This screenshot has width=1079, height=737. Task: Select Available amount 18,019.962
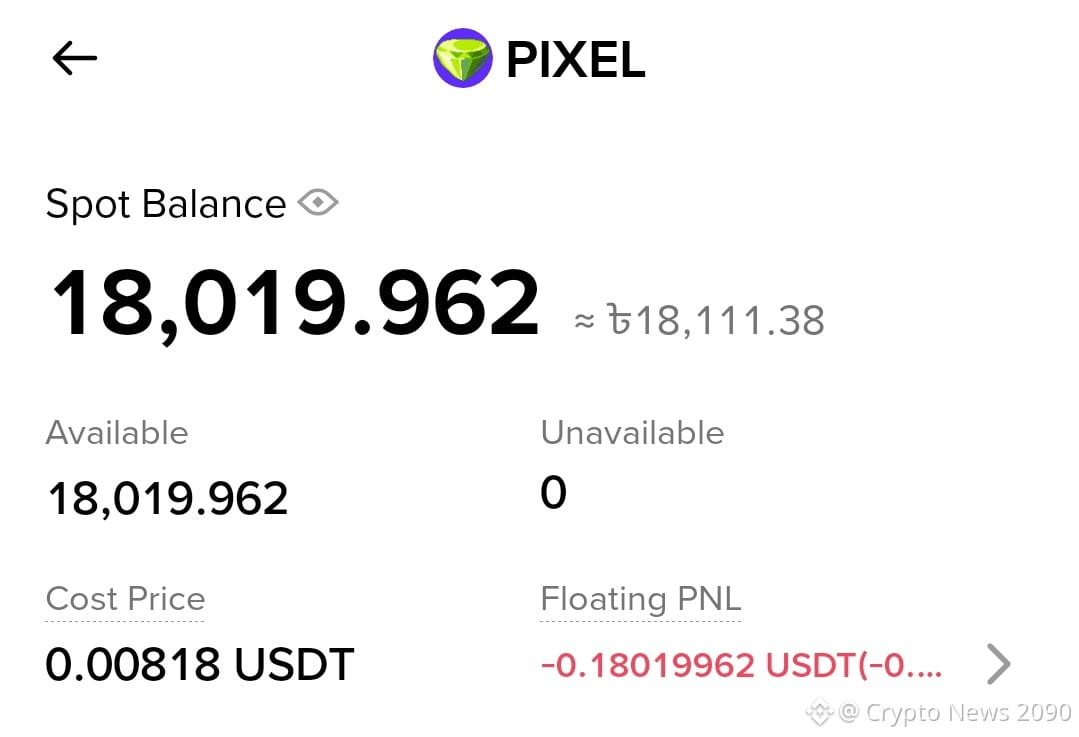[x=168, y=499]
